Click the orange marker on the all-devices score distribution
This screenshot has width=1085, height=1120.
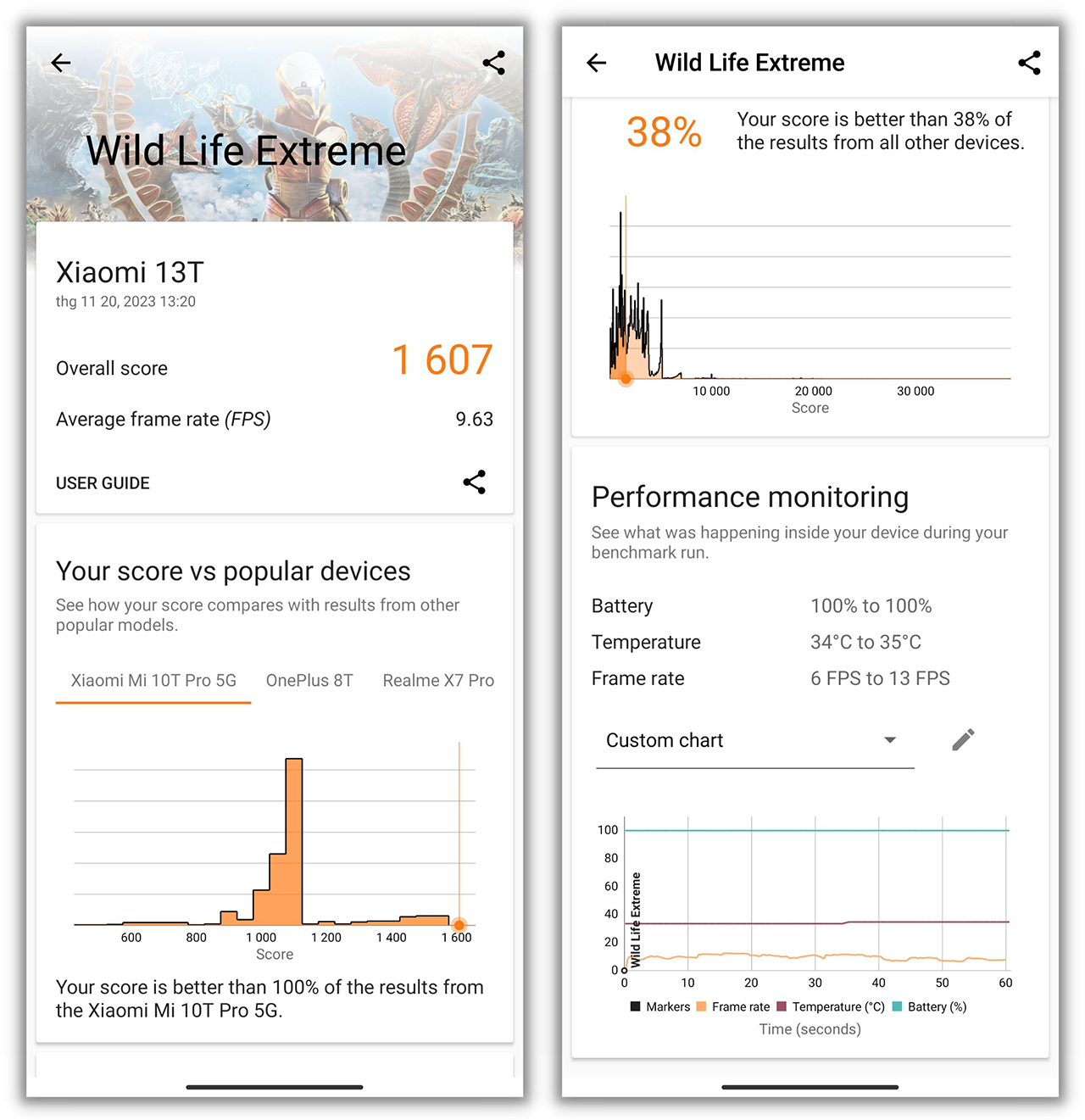626,378
